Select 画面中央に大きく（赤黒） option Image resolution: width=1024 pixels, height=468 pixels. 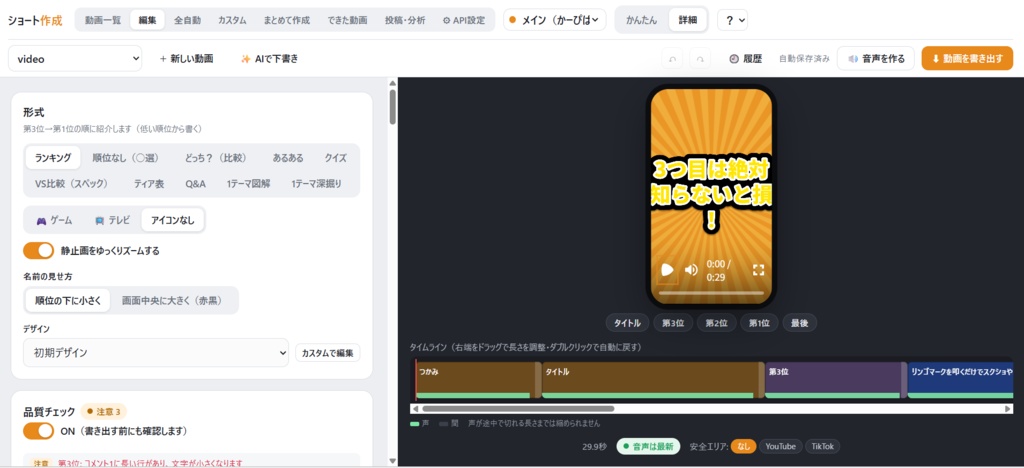click(172, 301)
